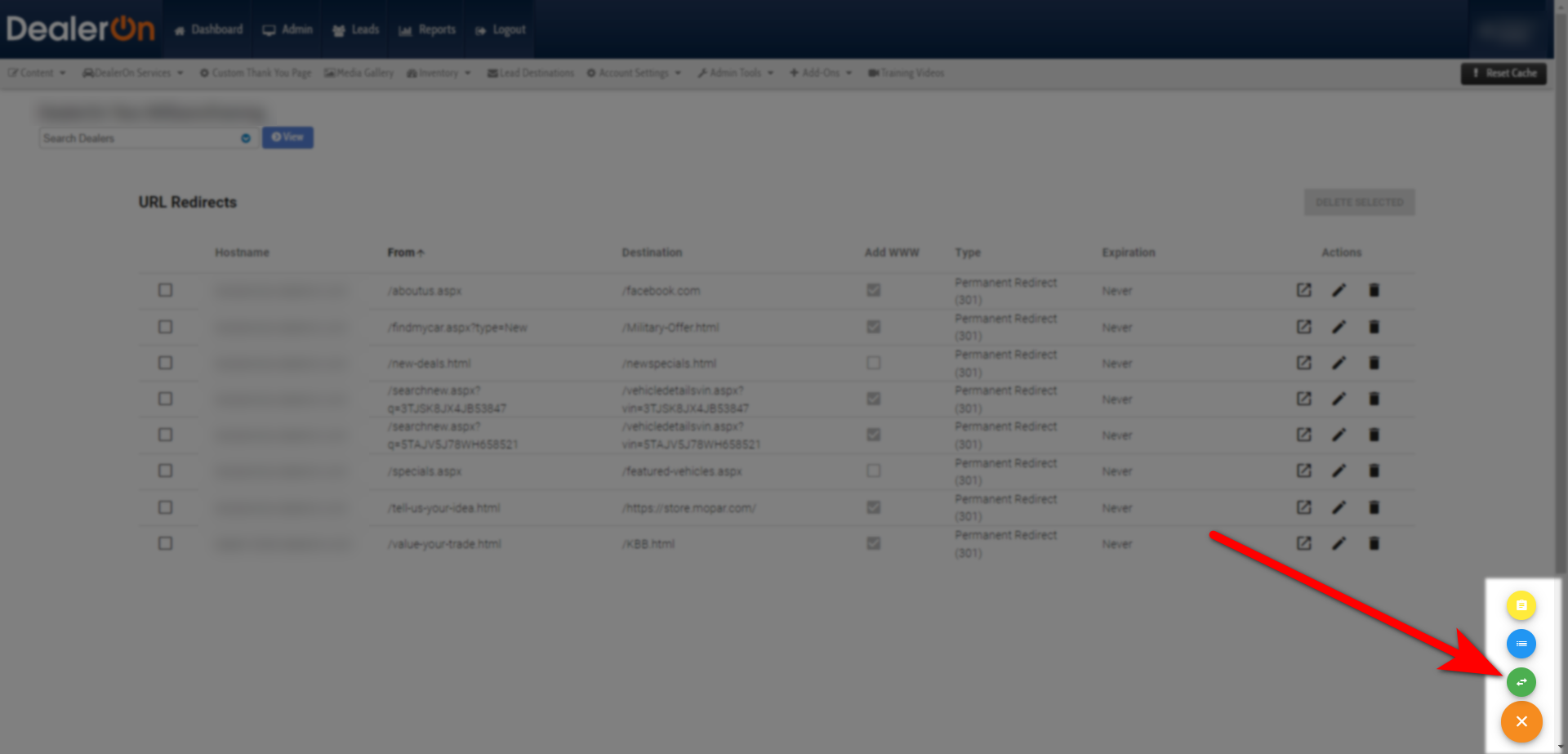The image size is (1568, 754).
Task: Click the blue list action button
Action: [1521, 644]
